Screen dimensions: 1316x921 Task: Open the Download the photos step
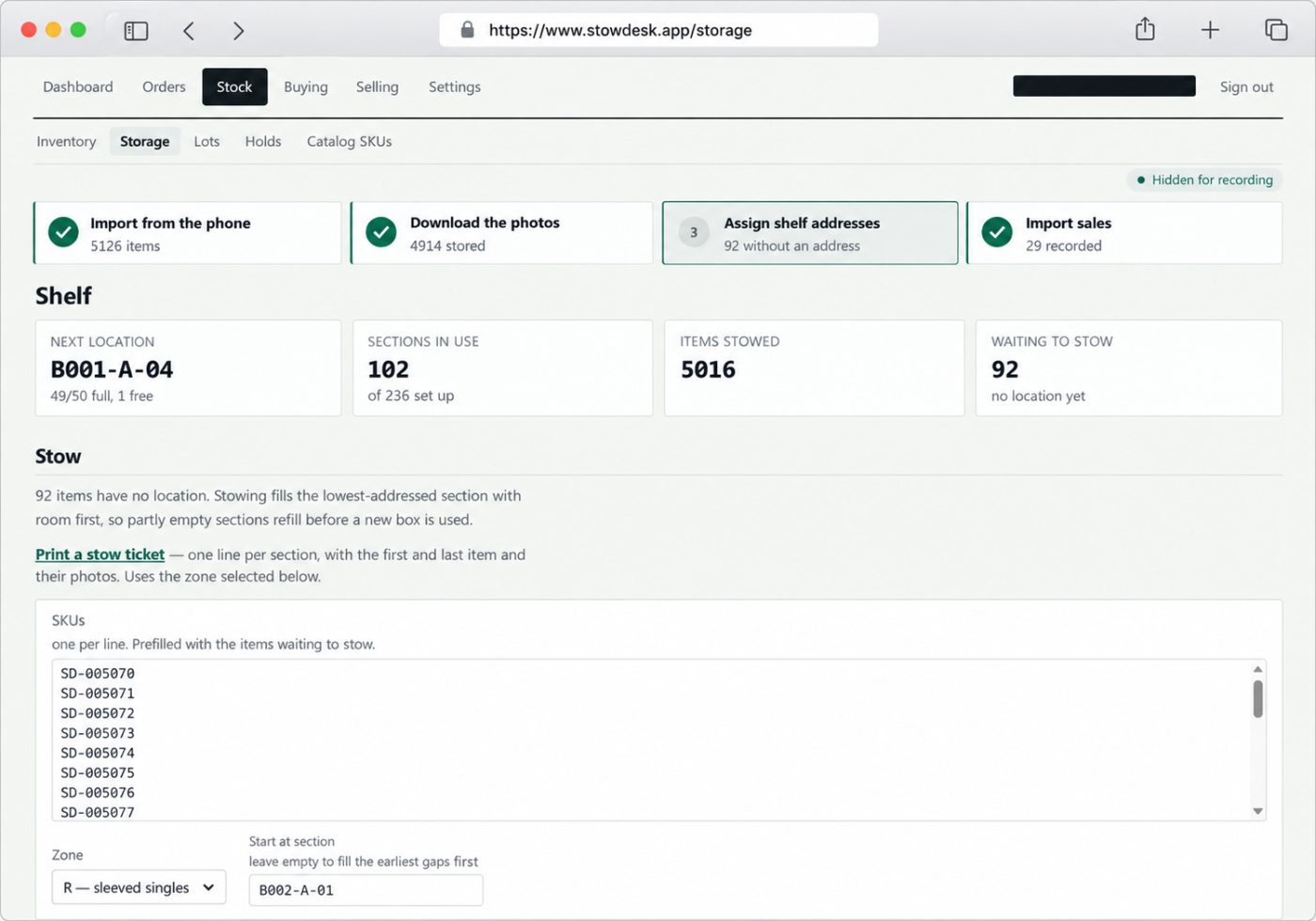click(x=502, y=233)
